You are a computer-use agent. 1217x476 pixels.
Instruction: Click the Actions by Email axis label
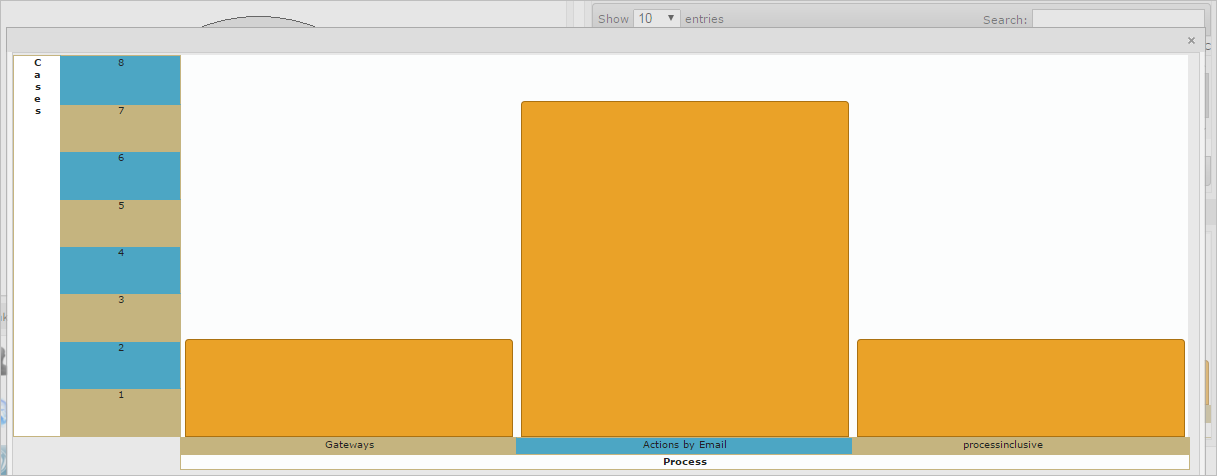(x=684, y=445)
